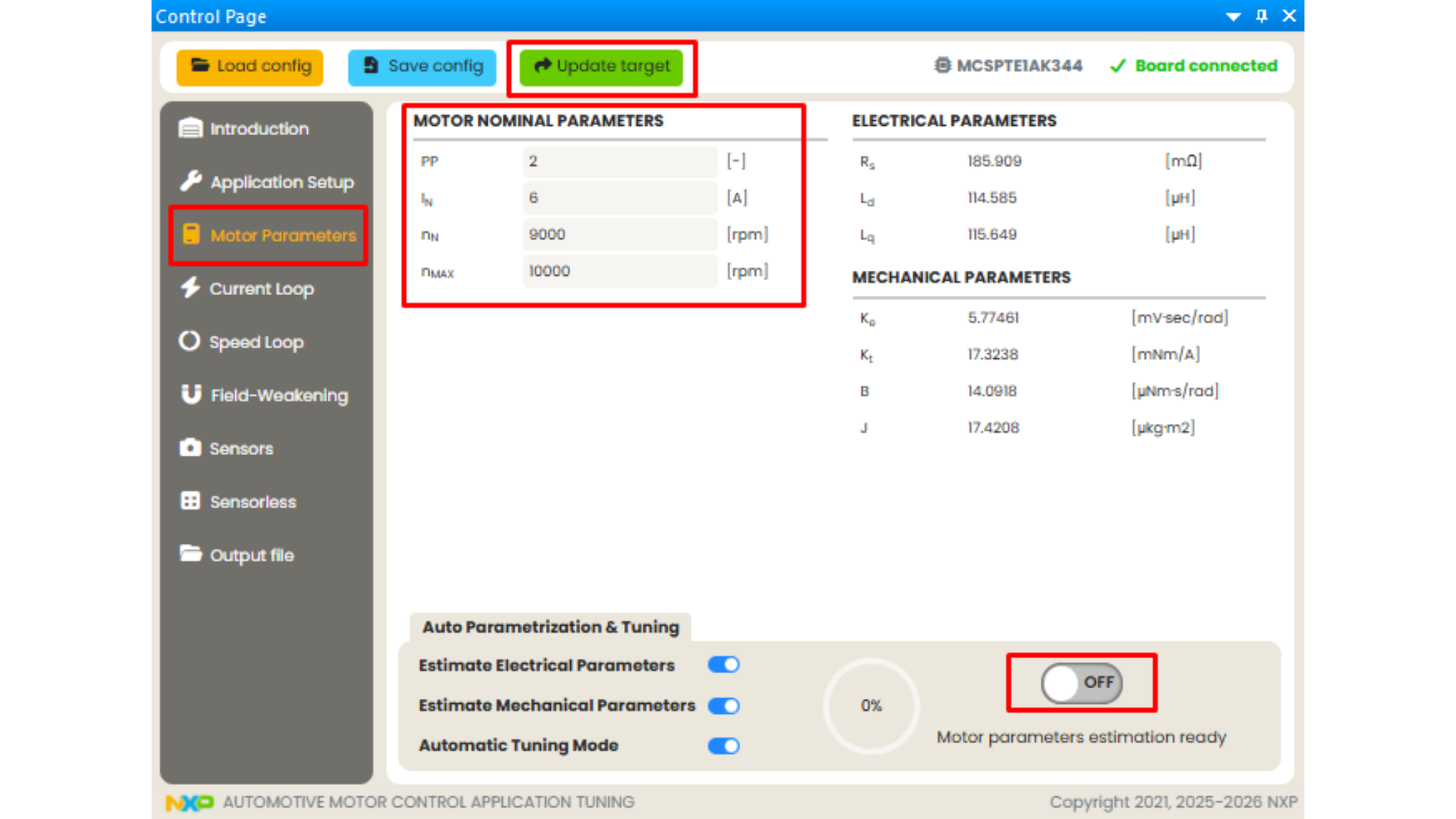Click the Application Setup wrench icon
This screenshot has height=819, width=1456.
coord(191,181)
